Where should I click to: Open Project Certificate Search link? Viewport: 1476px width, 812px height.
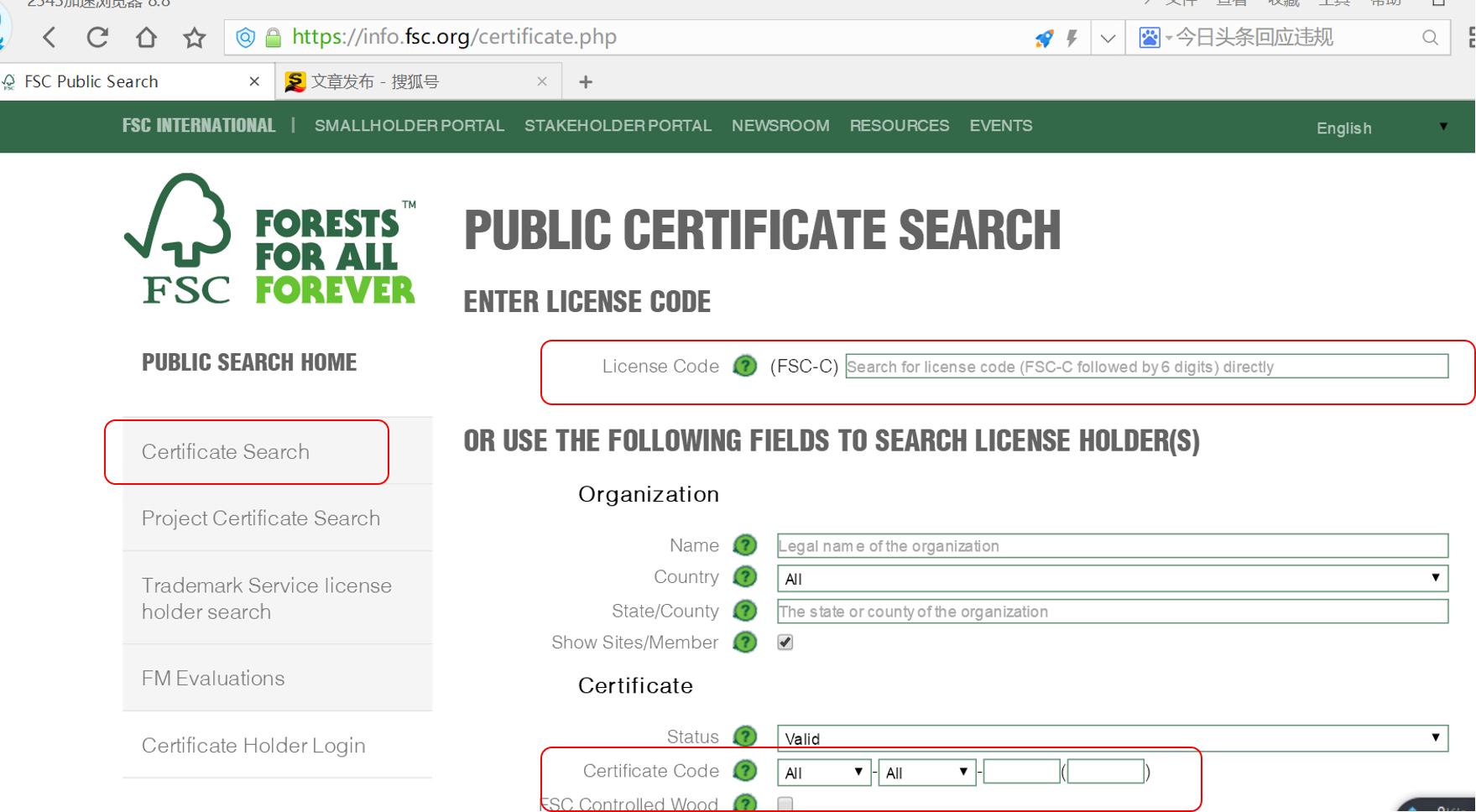(x=261, y=518)
